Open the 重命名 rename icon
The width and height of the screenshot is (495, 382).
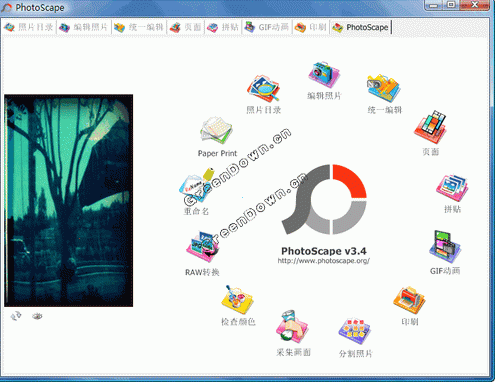[197, 185]
